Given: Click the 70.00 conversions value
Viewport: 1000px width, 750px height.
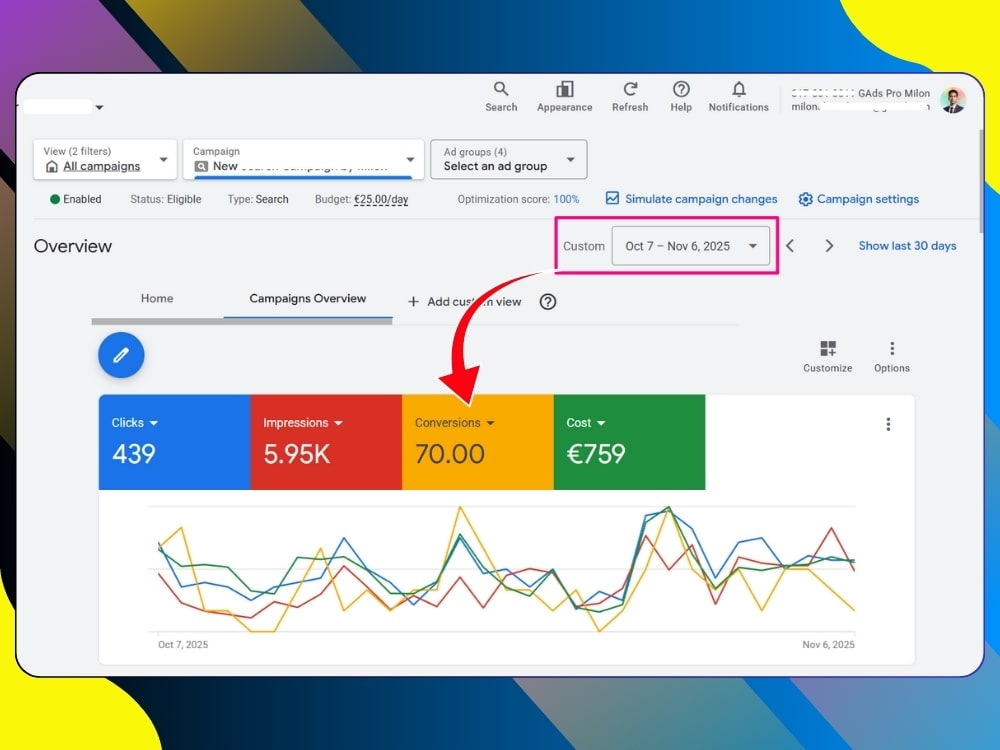Looking at the screenshot, I should (450, 454).
